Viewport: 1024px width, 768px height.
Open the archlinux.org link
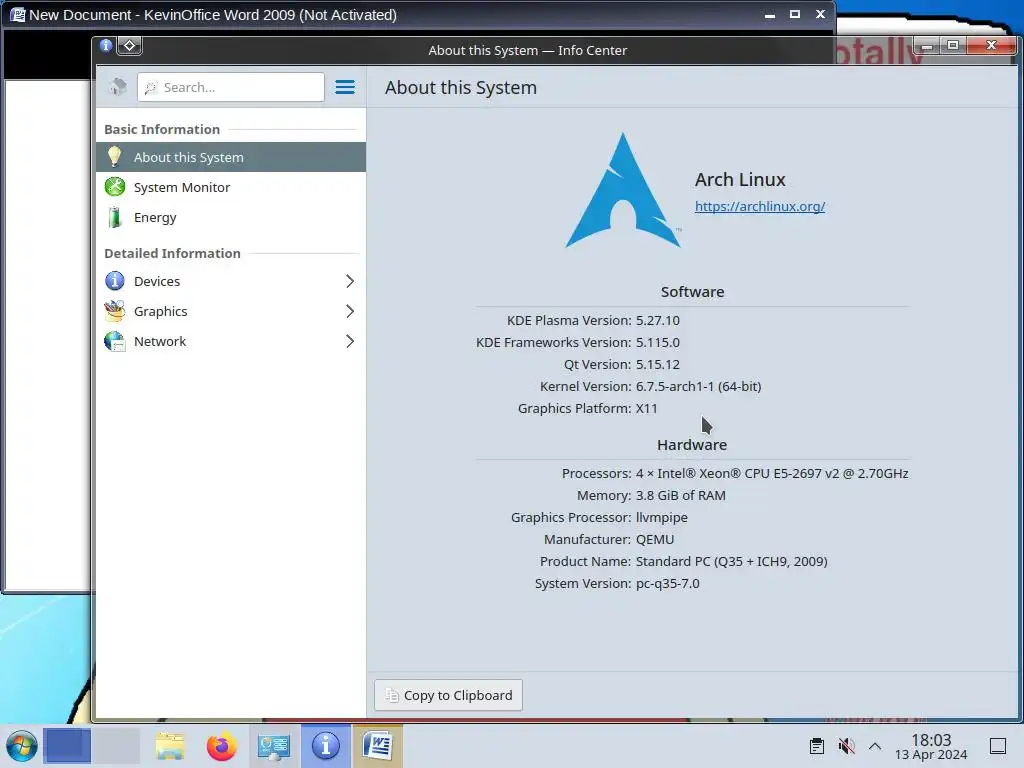760,206
